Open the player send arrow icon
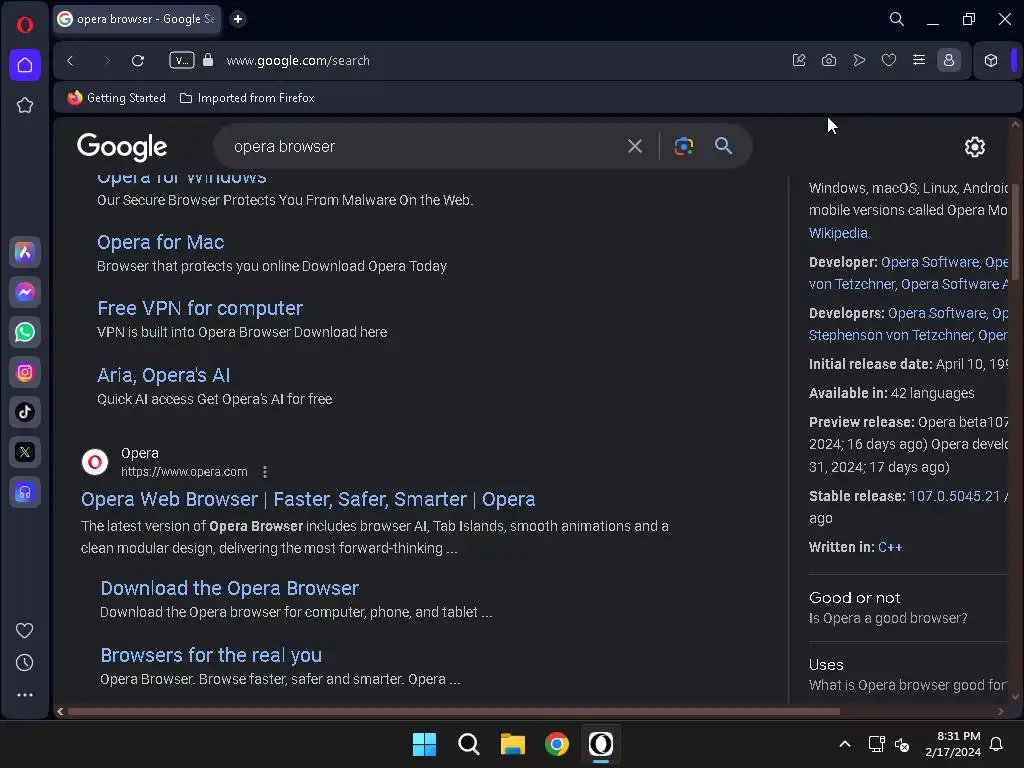 coord(859,60)
